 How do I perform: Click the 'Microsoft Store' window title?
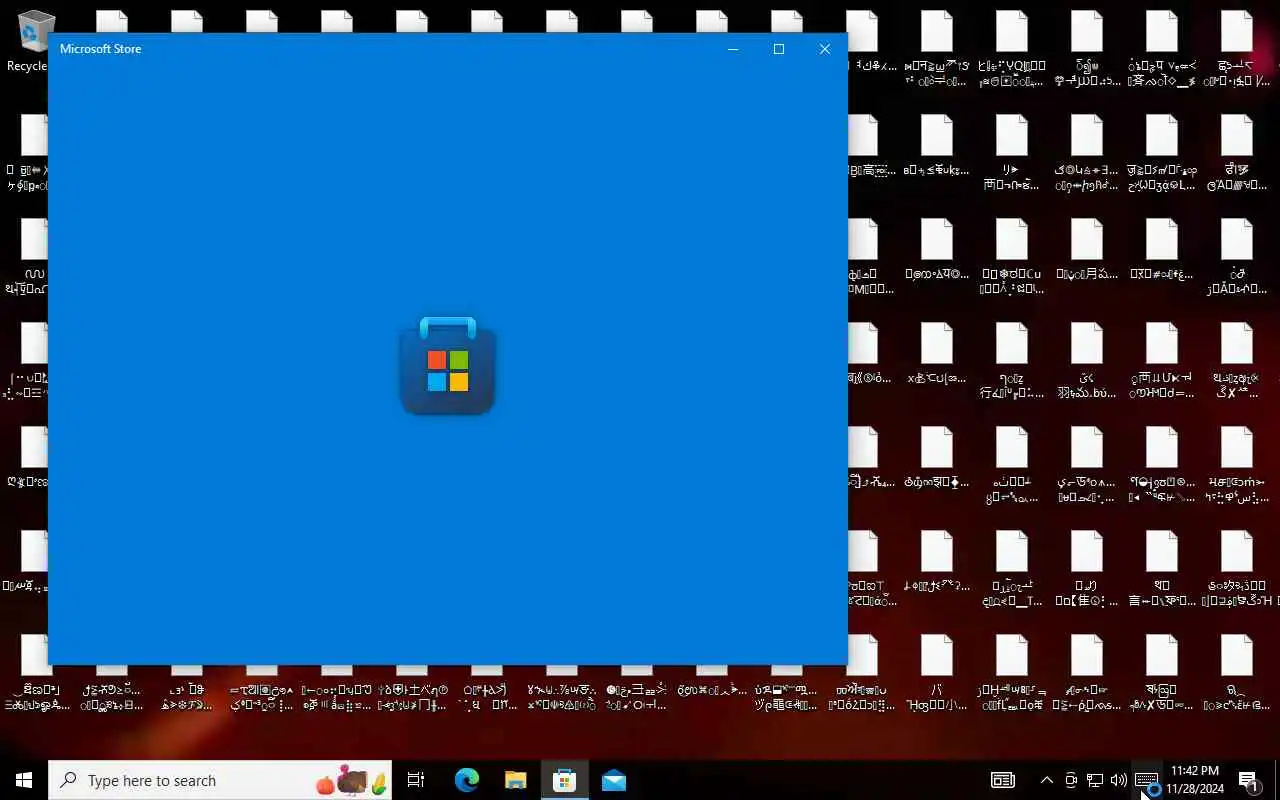[x=101, y=49]
